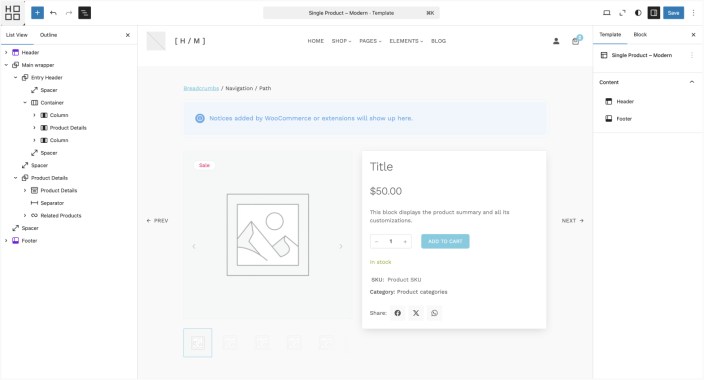Open the ELEMENTS navigation dropdown

click(406, 41)
